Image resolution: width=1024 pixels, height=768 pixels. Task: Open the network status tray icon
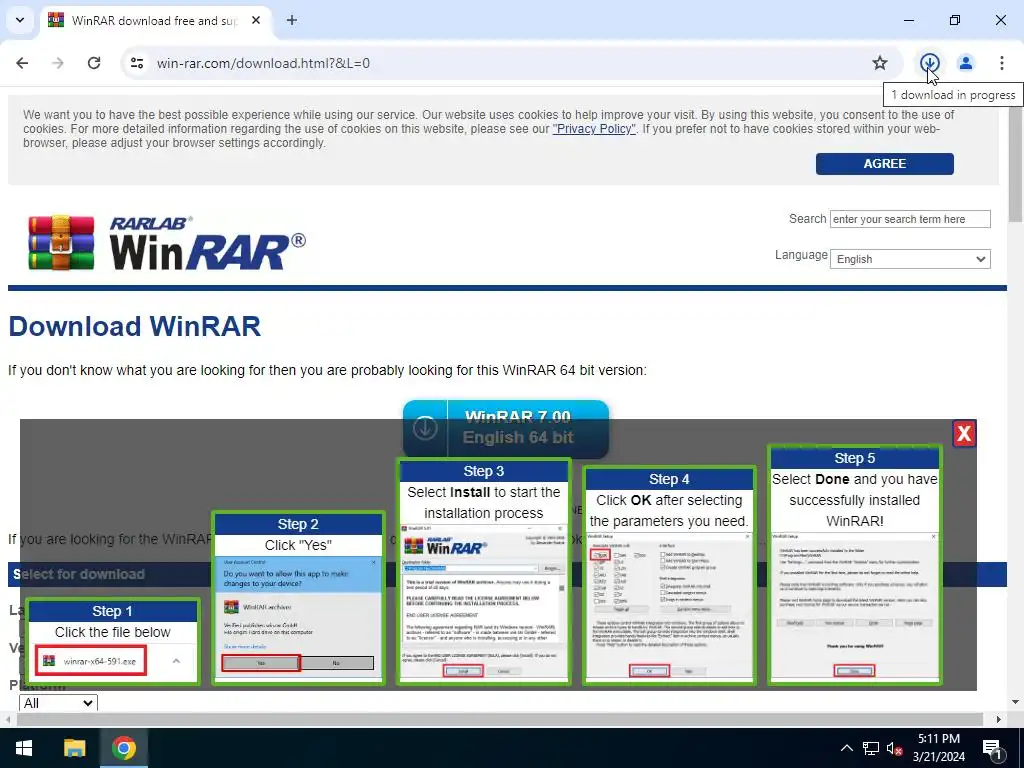(870, 748)
